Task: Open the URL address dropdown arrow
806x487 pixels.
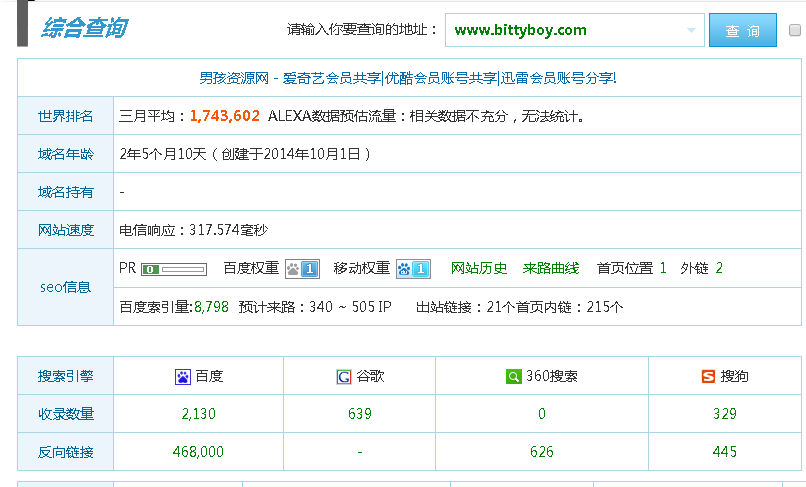Action: (691, 30)
